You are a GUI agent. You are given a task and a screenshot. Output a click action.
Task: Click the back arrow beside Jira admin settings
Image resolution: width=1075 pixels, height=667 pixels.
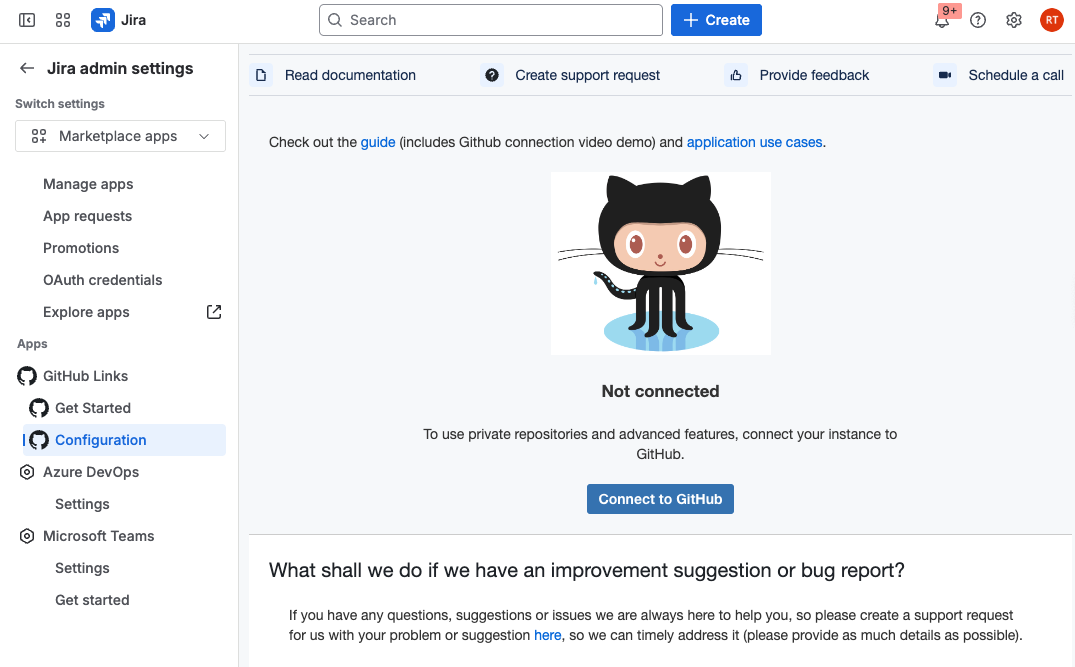[x=27, y=68]
